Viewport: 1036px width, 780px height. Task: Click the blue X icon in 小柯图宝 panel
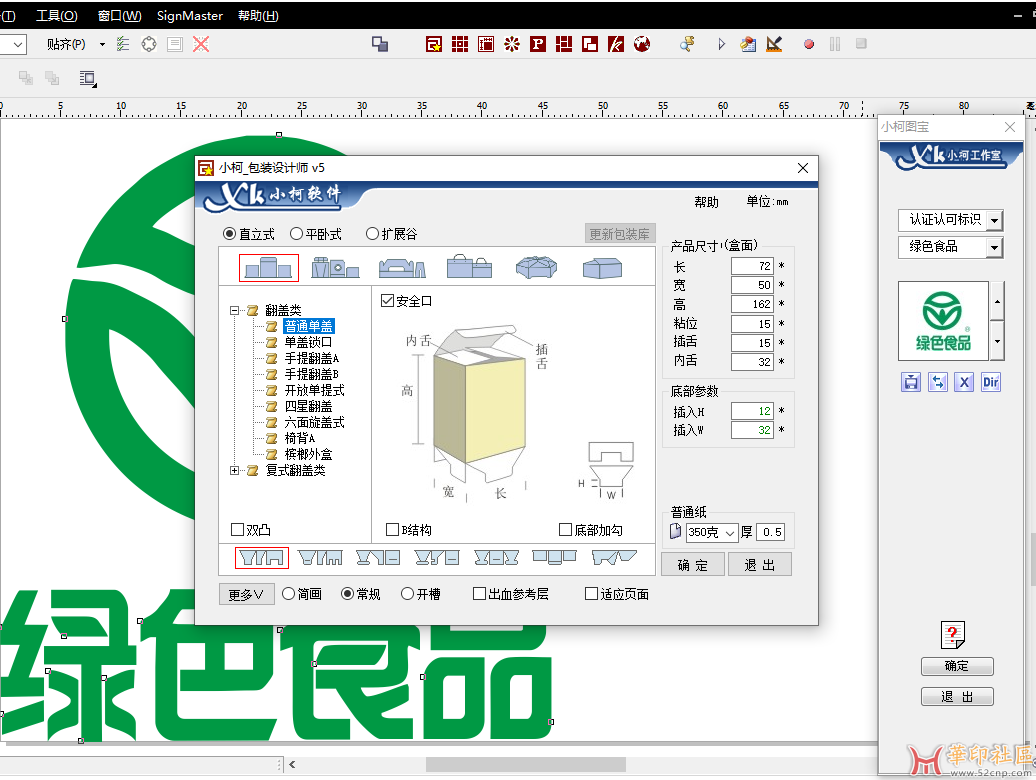tap(964, 382)
